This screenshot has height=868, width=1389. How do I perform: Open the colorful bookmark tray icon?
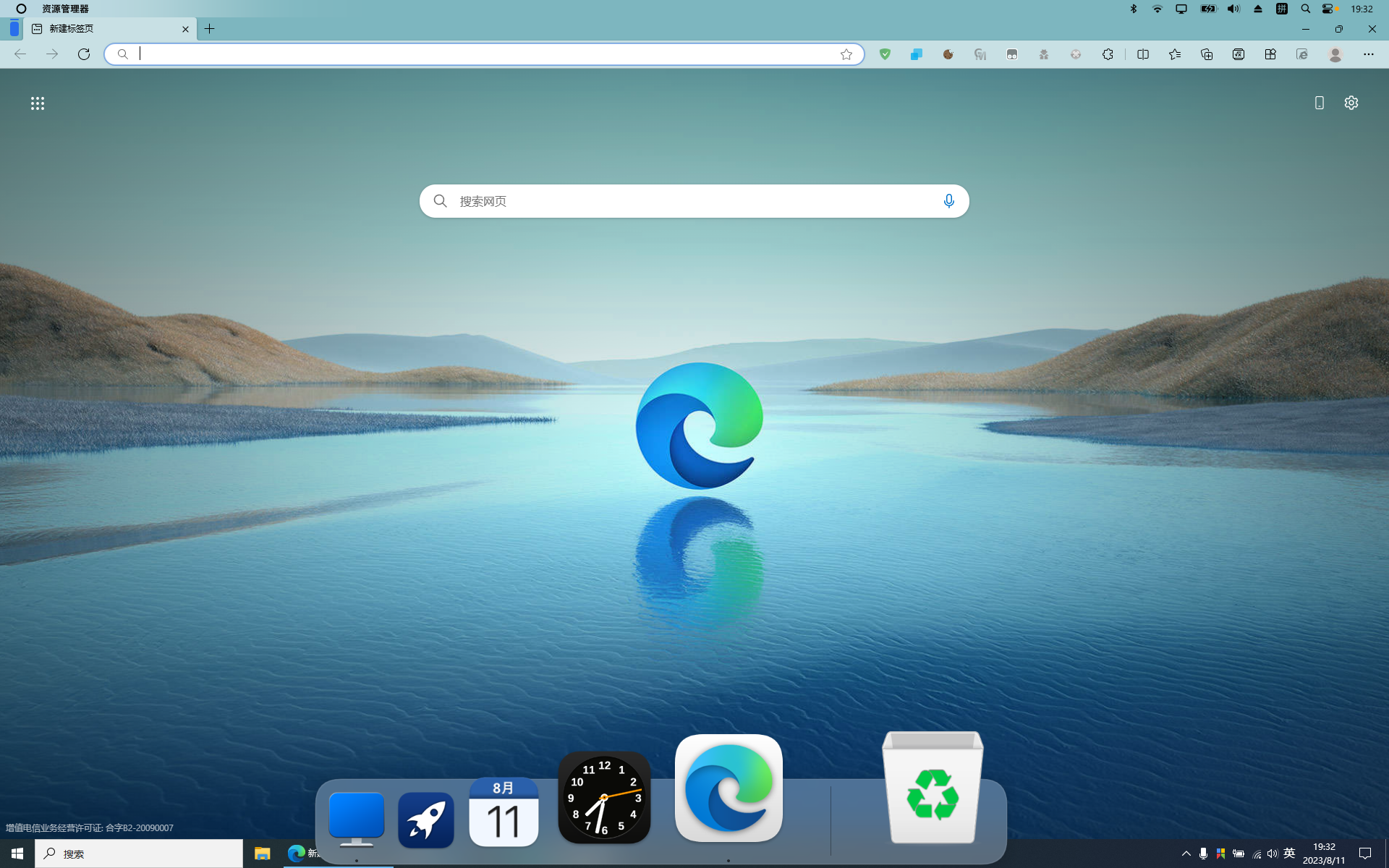coord(1220,854)
